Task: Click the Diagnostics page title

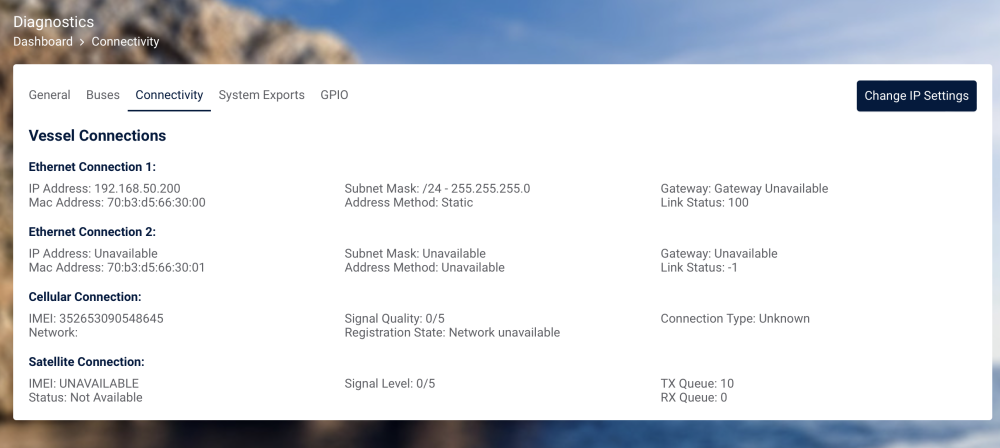Action: point(53,22)
